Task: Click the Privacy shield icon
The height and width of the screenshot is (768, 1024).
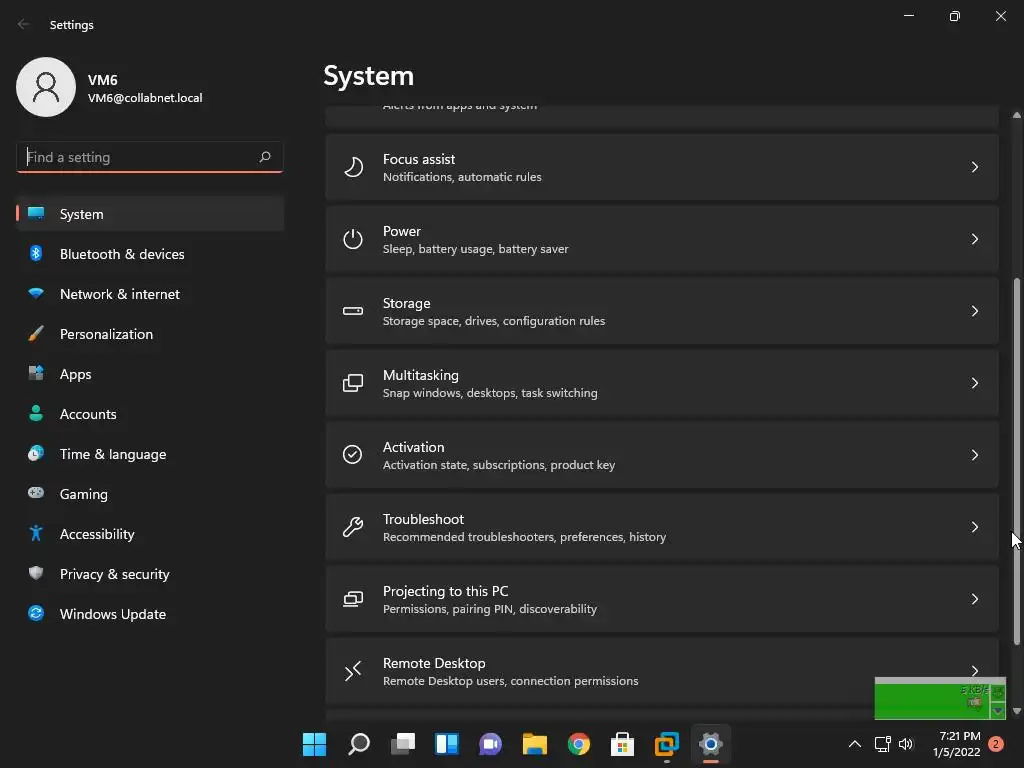Action: 36,573
